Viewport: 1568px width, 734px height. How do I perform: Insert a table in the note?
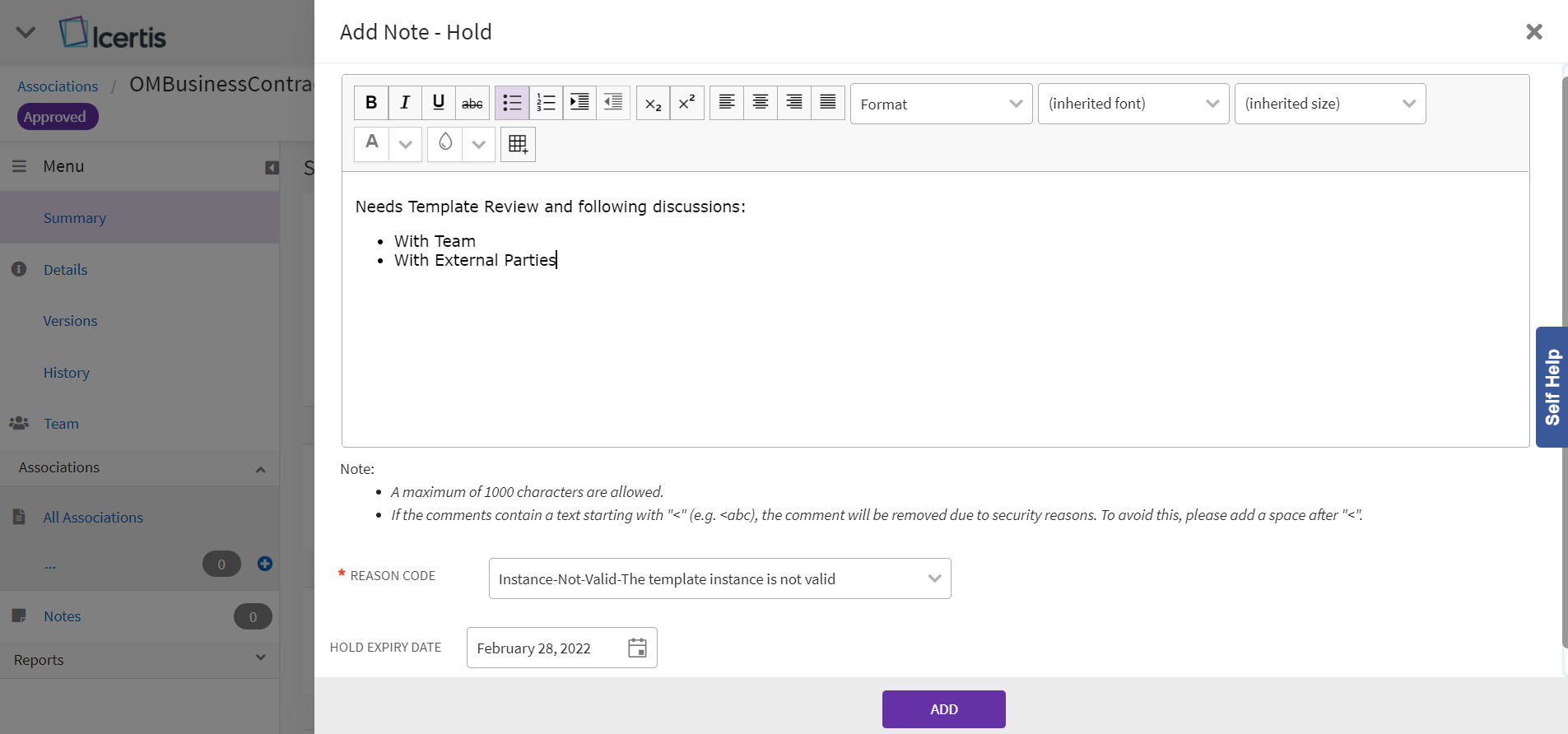click(518, 145)
